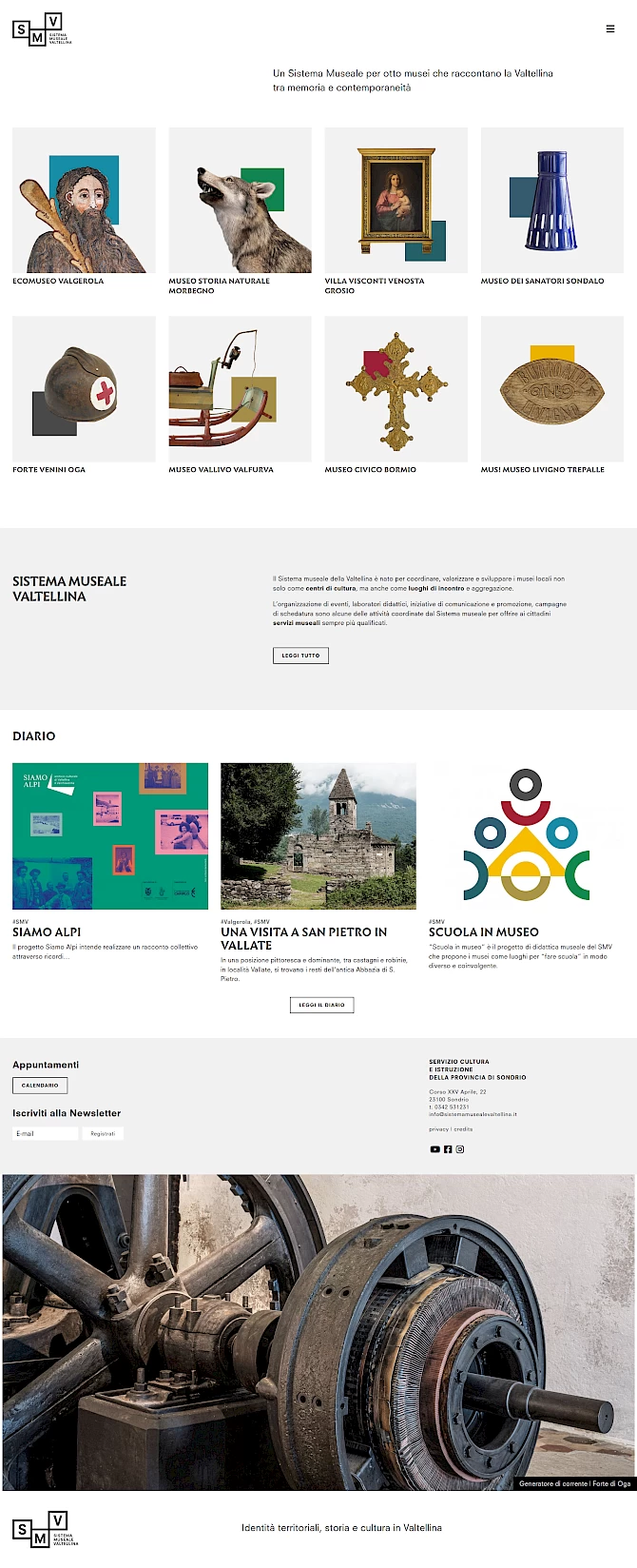Screen dimensions: 637x1568
Task: Click the MUSEO VALLIVO VALFURVA title
Action: tap(221, 469)
